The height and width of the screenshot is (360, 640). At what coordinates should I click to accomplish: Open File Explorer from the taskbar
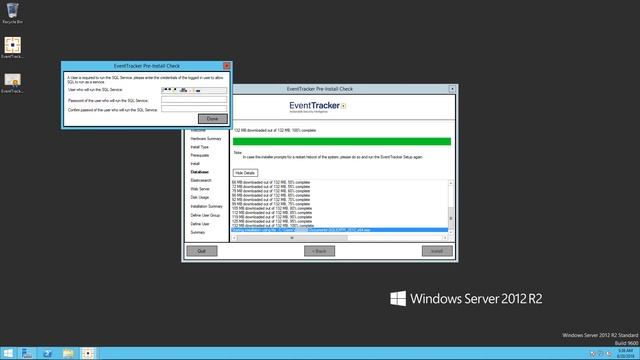pyautogui.click(x=68, y=353)
